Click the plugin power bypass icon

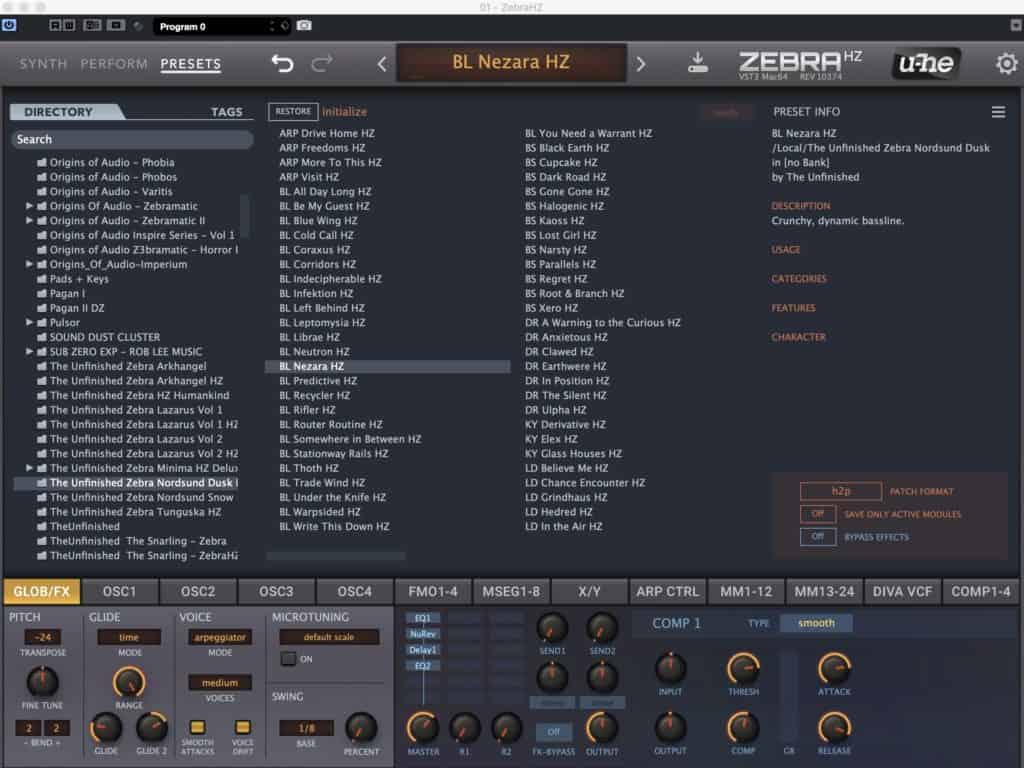click(x=9, y=25)
